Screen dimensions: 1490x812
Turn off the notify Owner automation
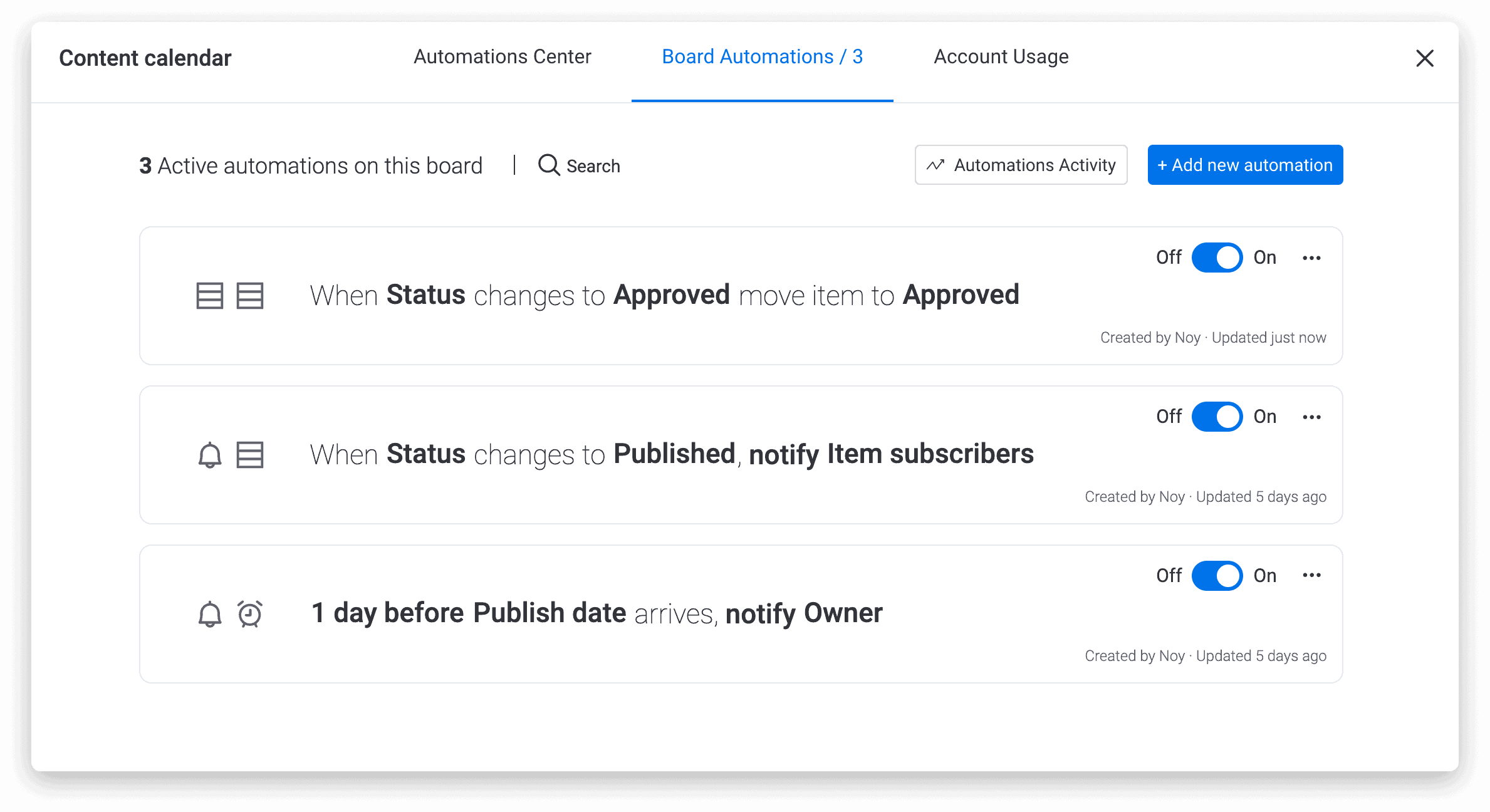pos(1217,576)
